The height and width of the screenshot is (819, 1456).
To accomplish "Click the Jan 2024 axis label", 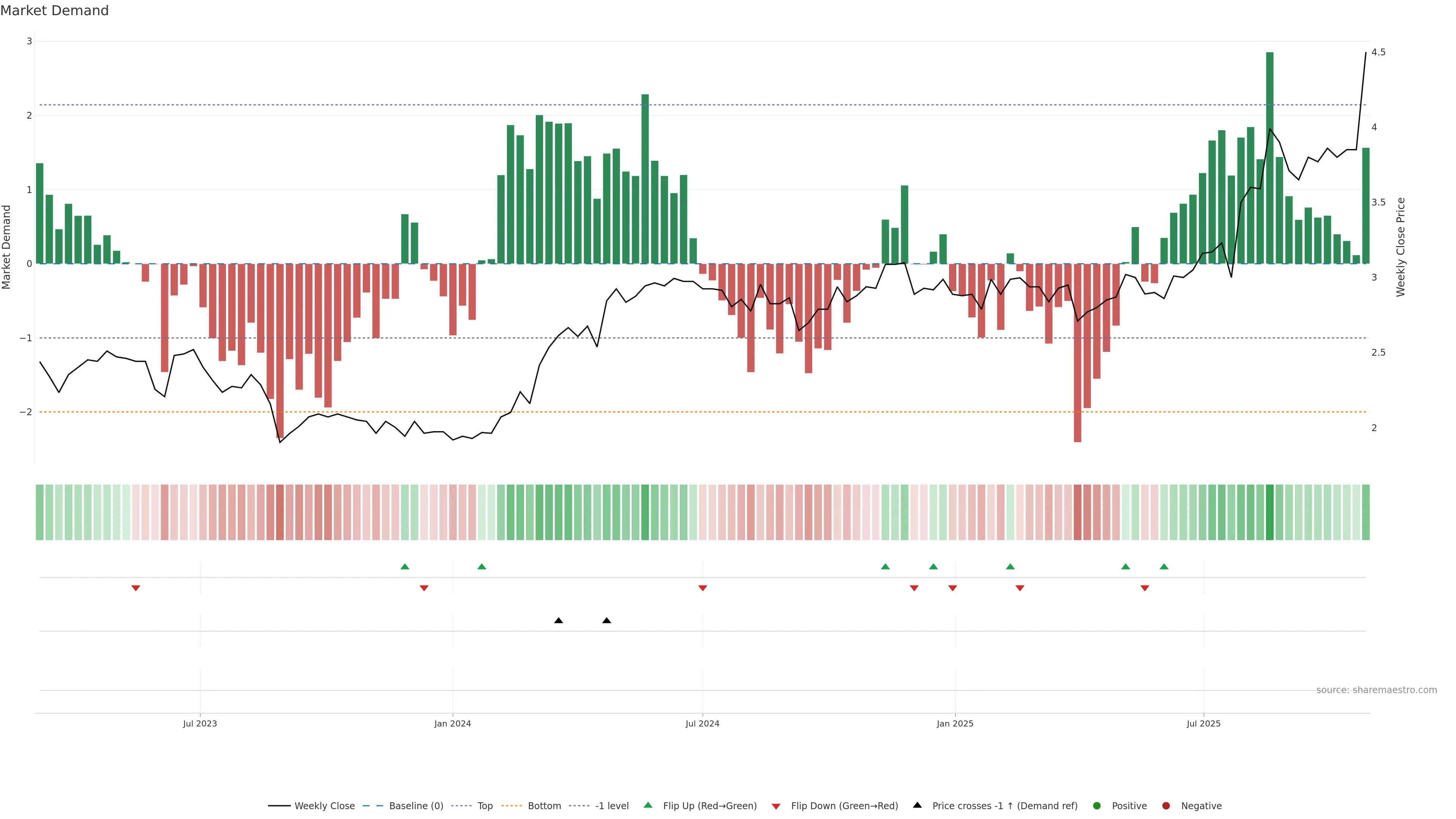I will tap(452, 723).
